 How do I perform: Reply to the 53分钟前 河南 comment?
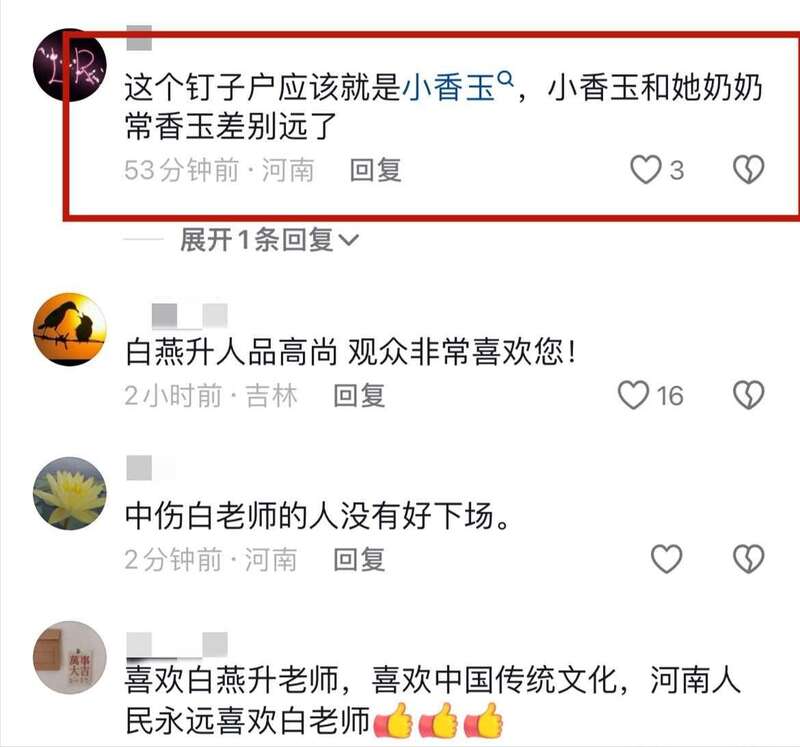pyautogui.click(x=376, y=170)
